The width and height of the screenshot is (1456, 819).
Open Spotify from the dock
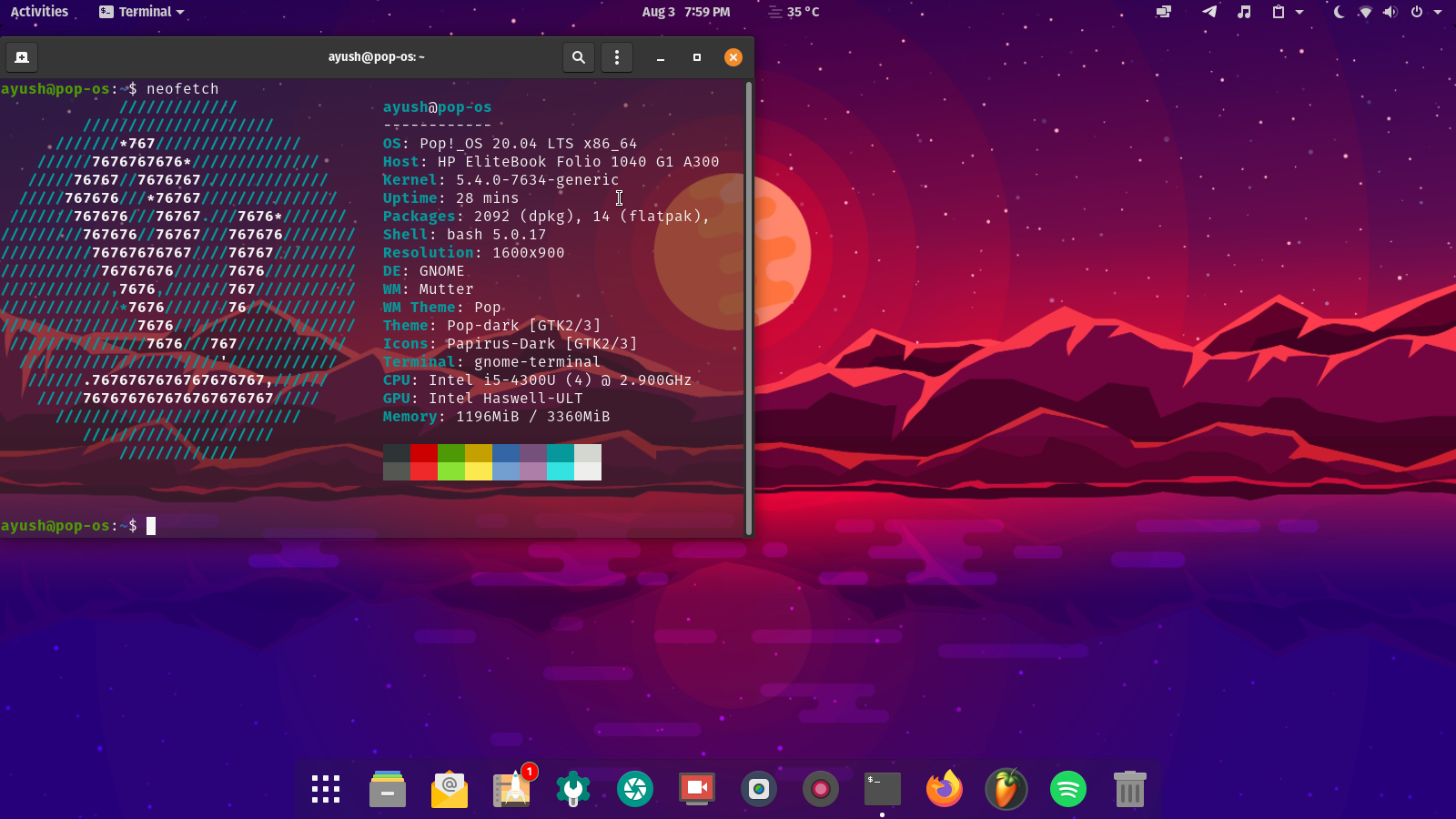pyautogui.click(x=1067, y=789)
